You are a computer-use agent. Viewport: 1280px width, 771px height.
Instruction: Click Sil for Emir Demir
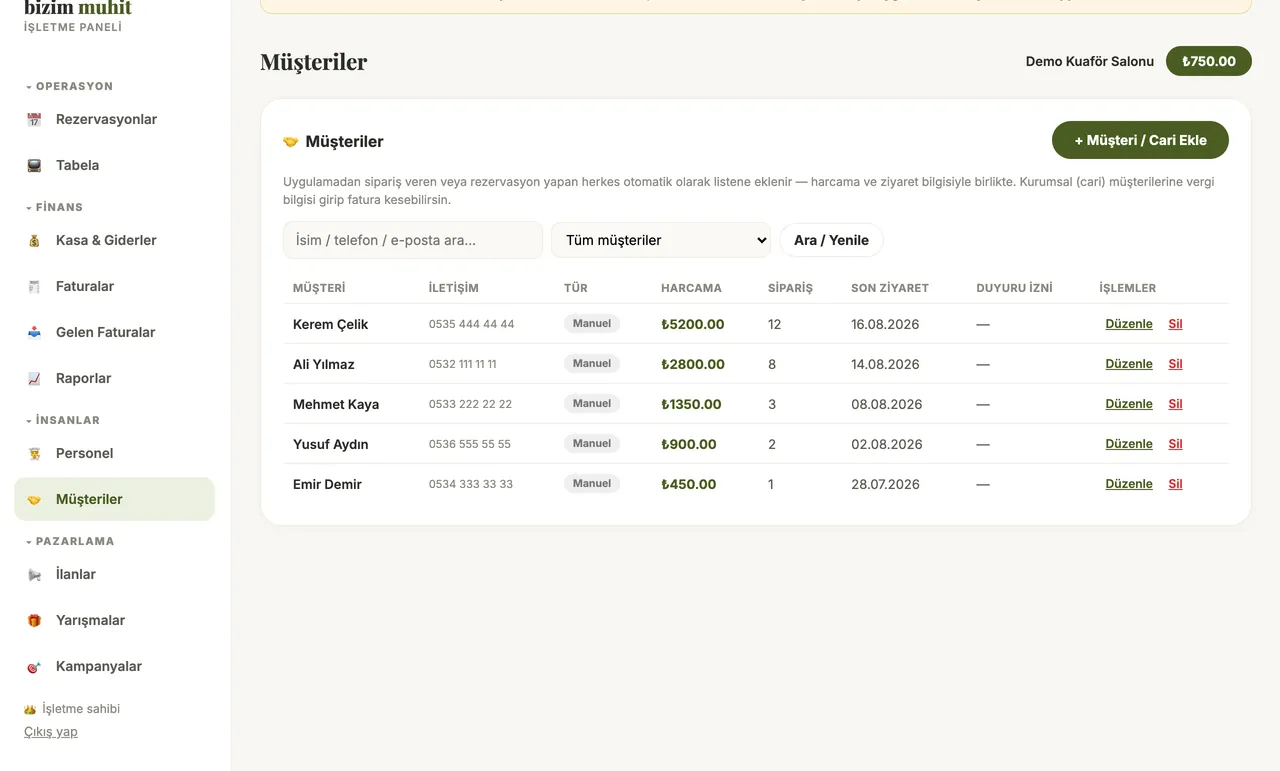coord(1175,484)
